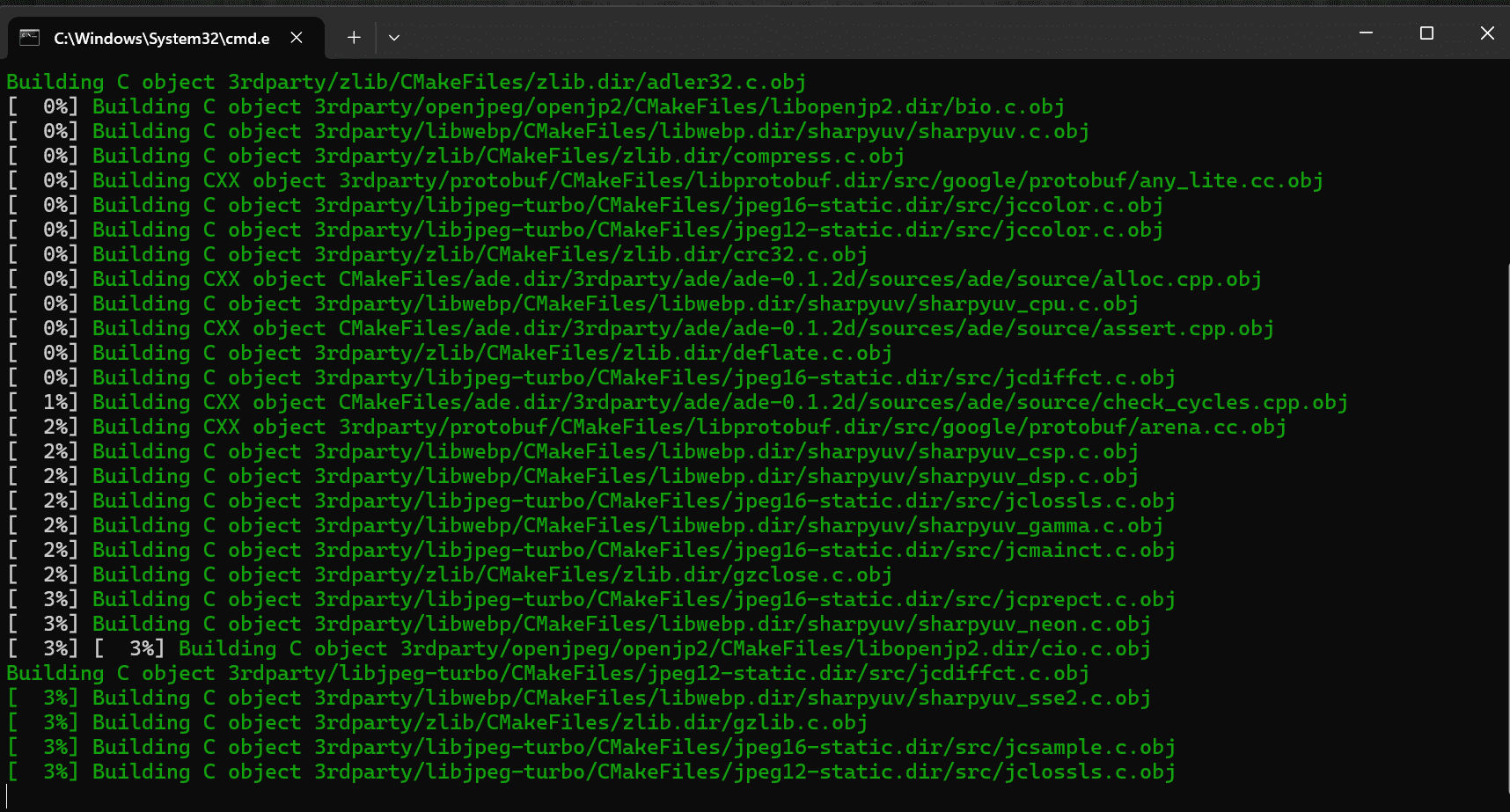Click the check_cycles.cpp.obj line
The width and height of the screenshot is (1510, 812).
(x=678, y=402)
